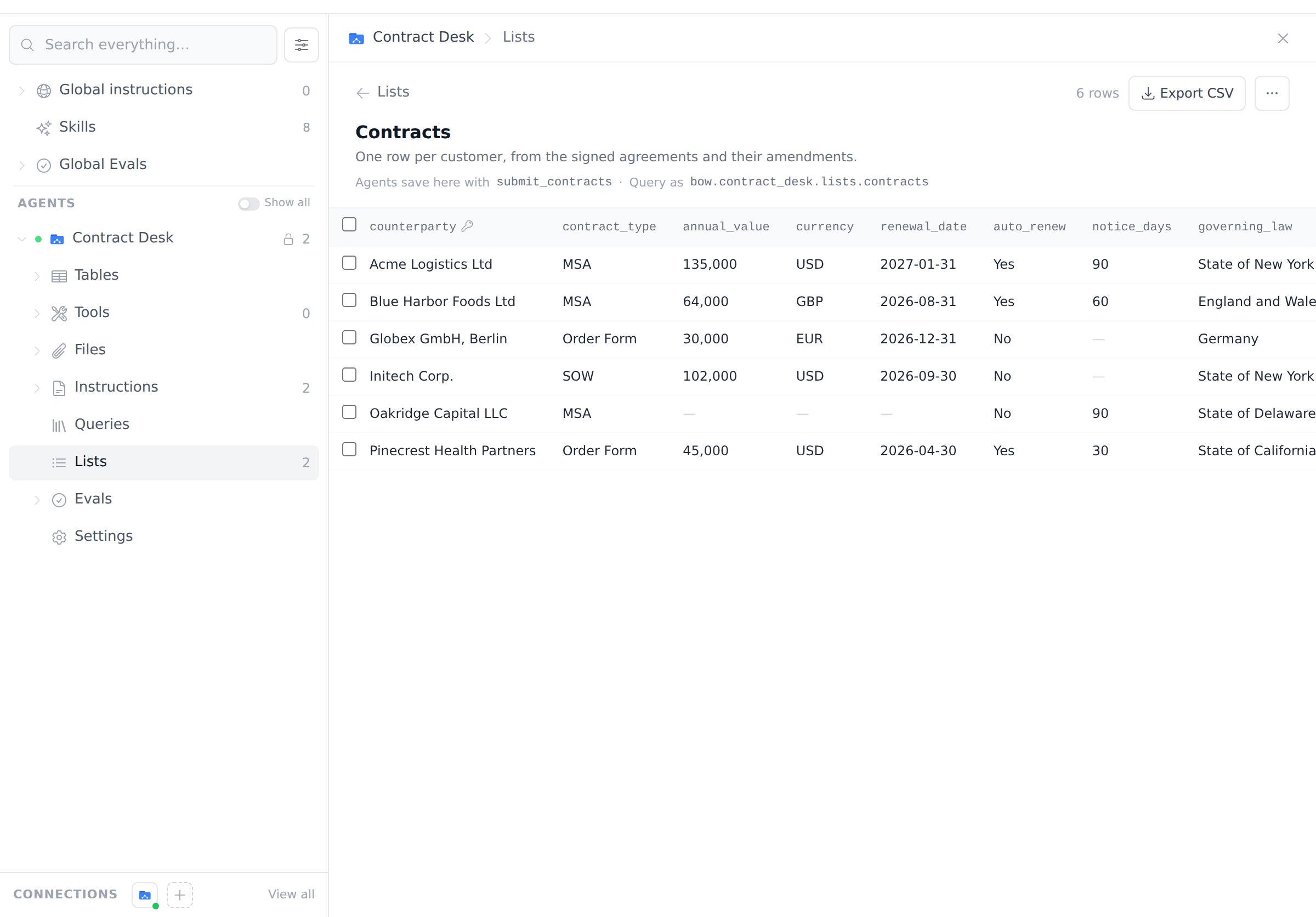The height and width of the screenshot is (917, 1316).
Task: Click the Contract Desk connection icon at bottom
Action: [145, 894]
